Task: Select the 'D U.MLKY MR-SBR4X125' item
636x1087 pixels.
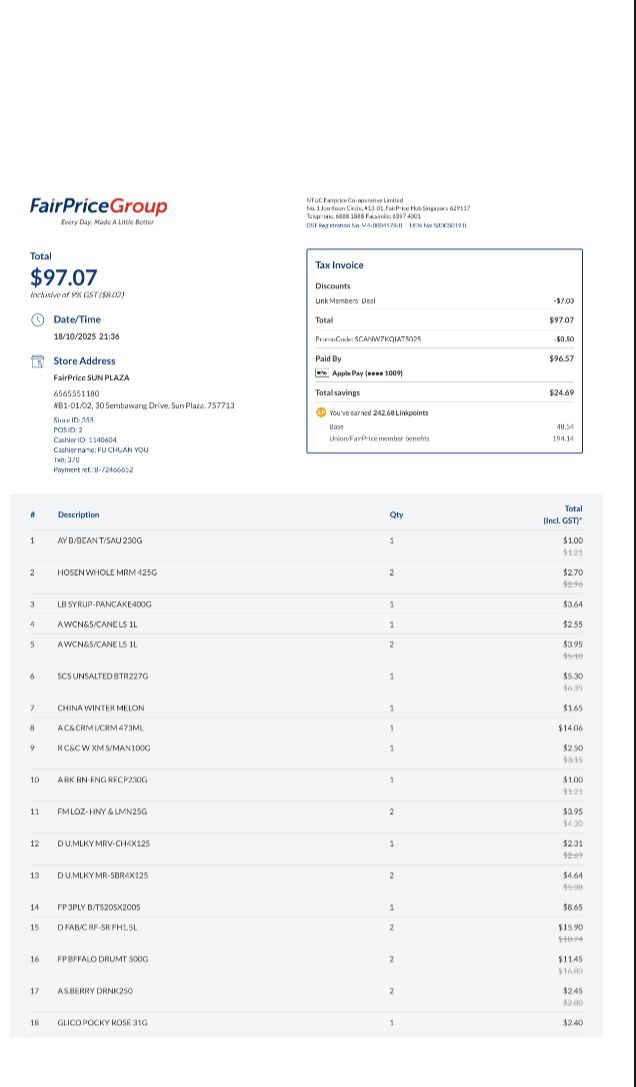Action: point(103,876)
